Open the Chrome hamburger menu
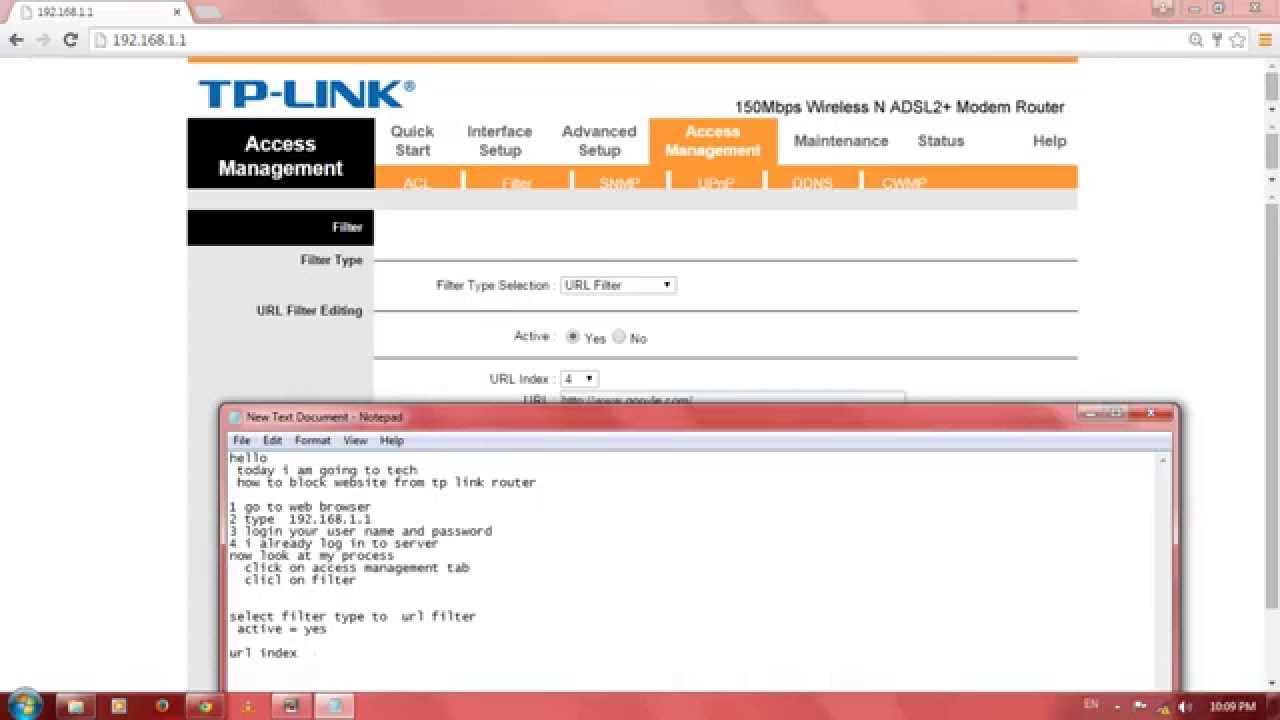The width and height of the screenshot is (1280, 720). [x=1265, y=40]
